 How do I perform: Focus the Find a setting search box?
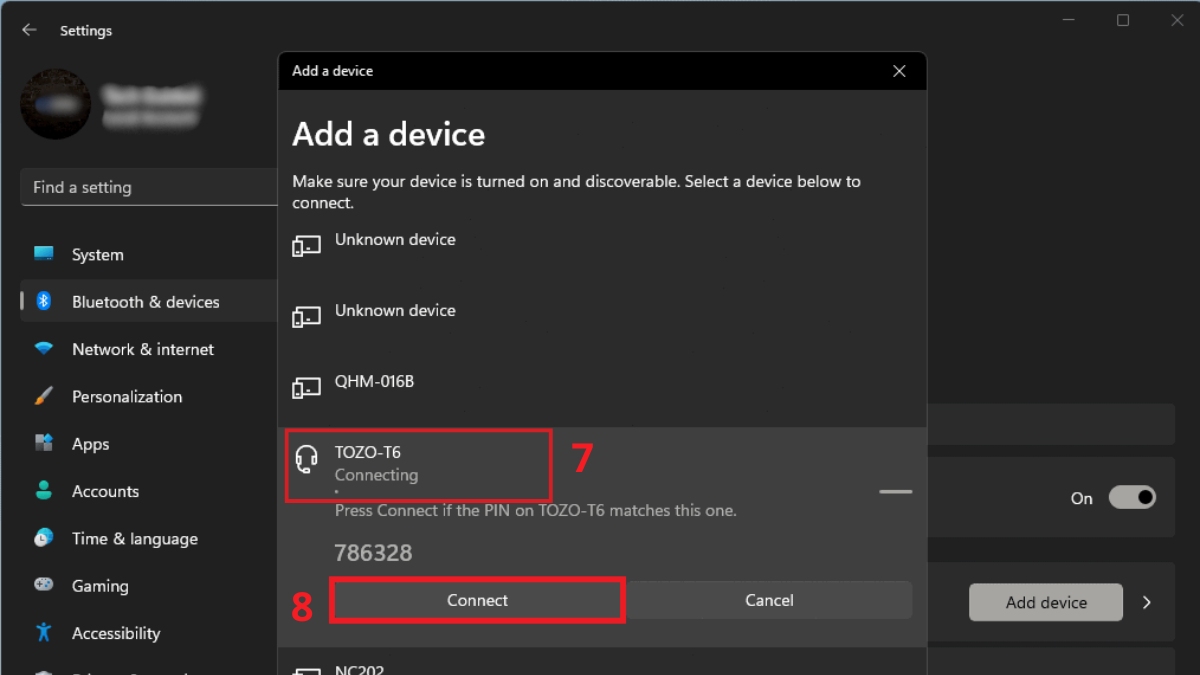(149, 187)
